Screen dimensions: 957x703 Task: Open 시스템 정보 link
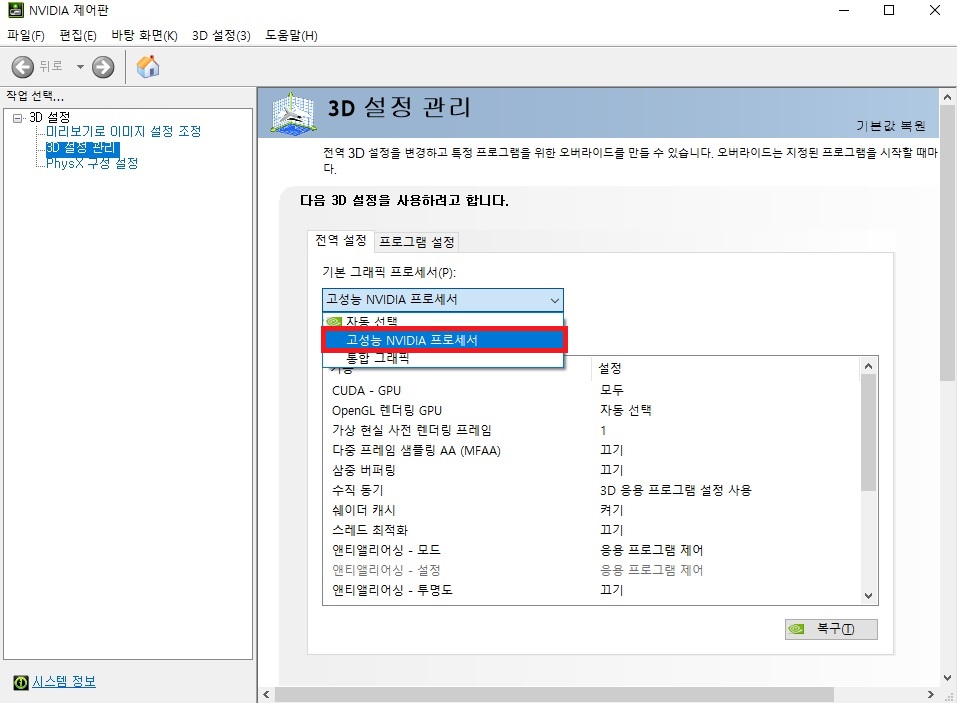click(63, 682)
